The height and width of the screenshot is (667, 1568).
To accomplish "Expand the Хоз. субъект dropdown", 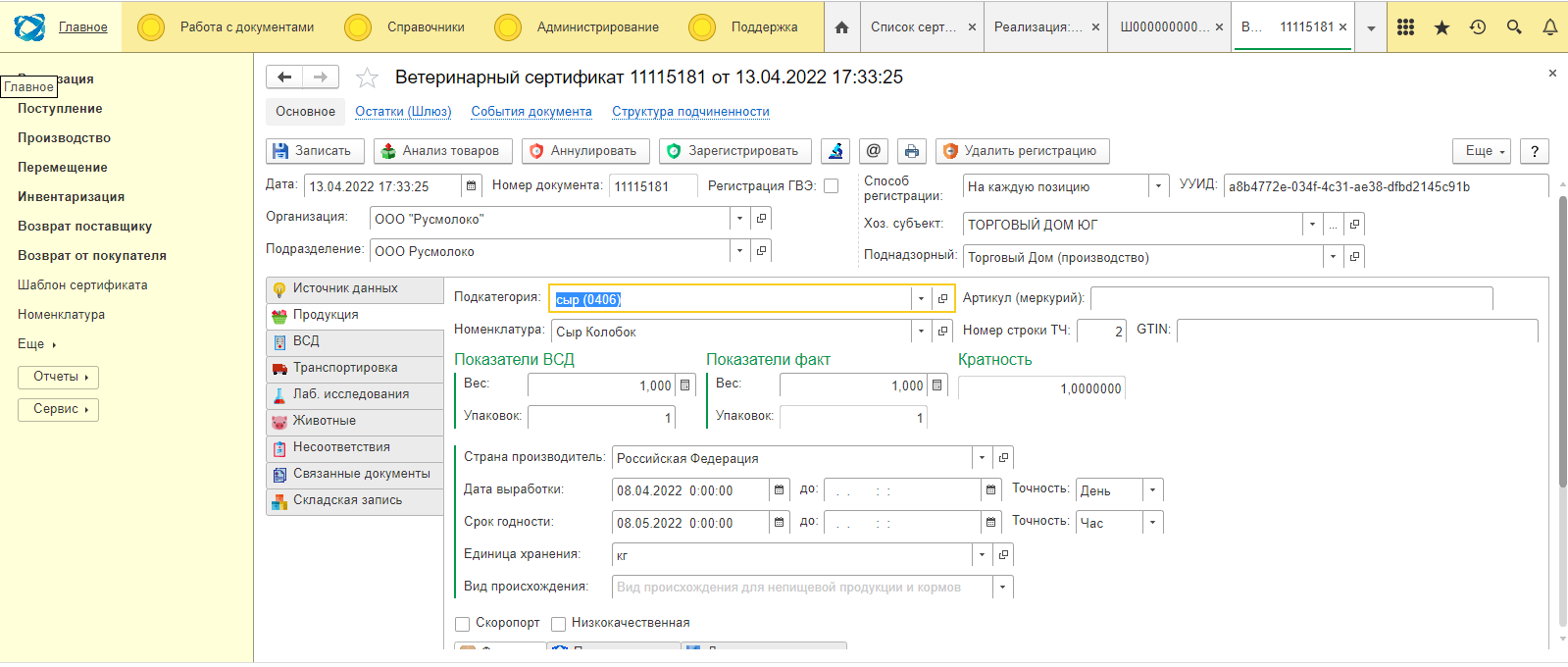I will click(1312, 225).
